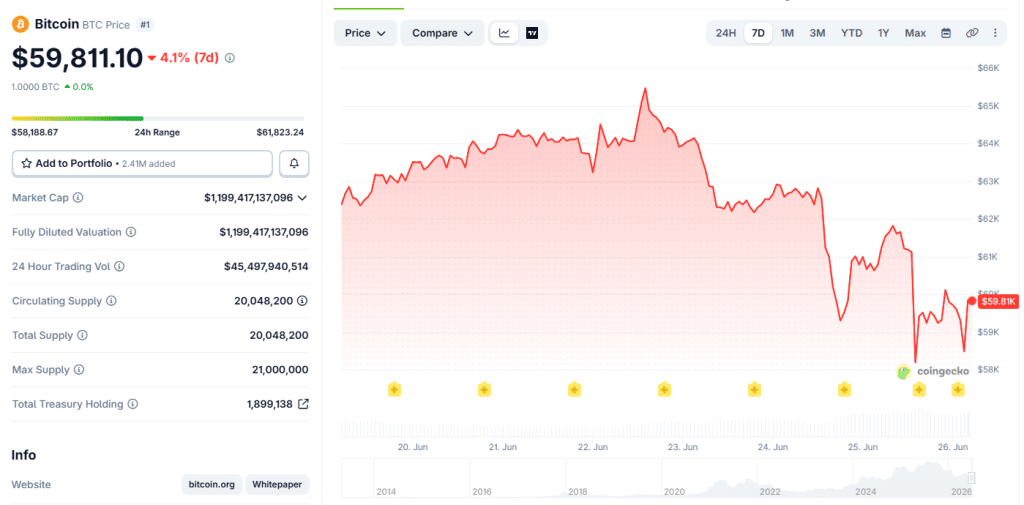Open Total Treasury Holding info icon

tap(133, 404)
